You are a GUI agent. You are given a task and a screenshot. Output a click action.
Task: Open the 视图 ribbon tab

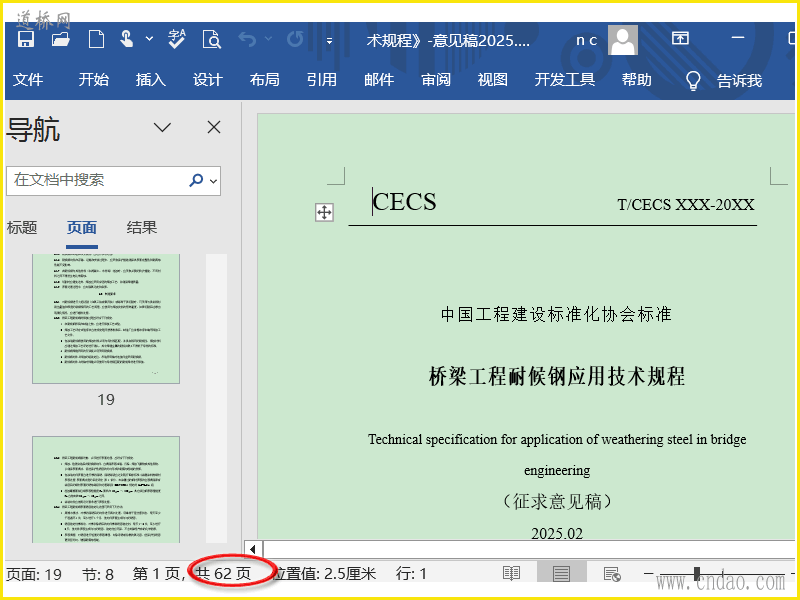(x=492, y=80)
